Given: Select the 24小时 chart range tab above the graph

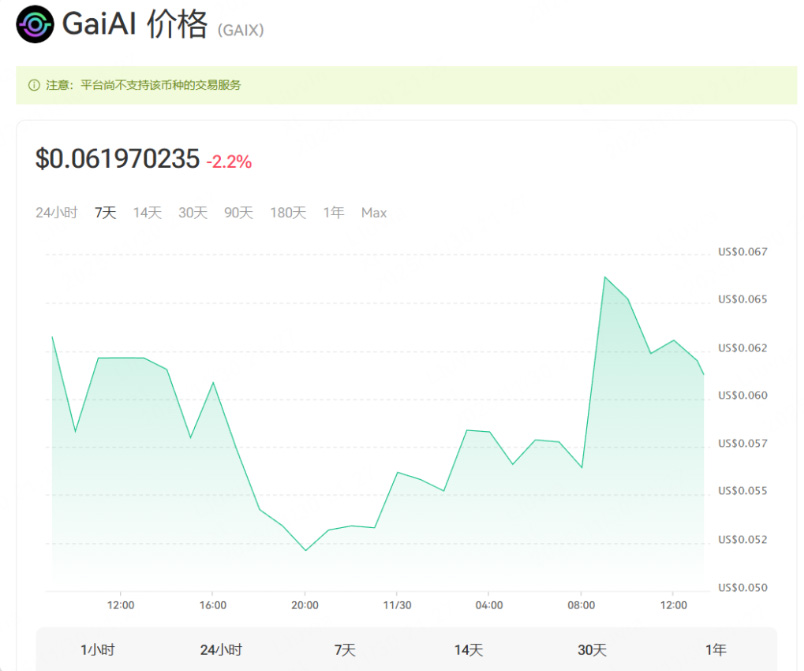Looking at the screenshot, I should [56, 213].
